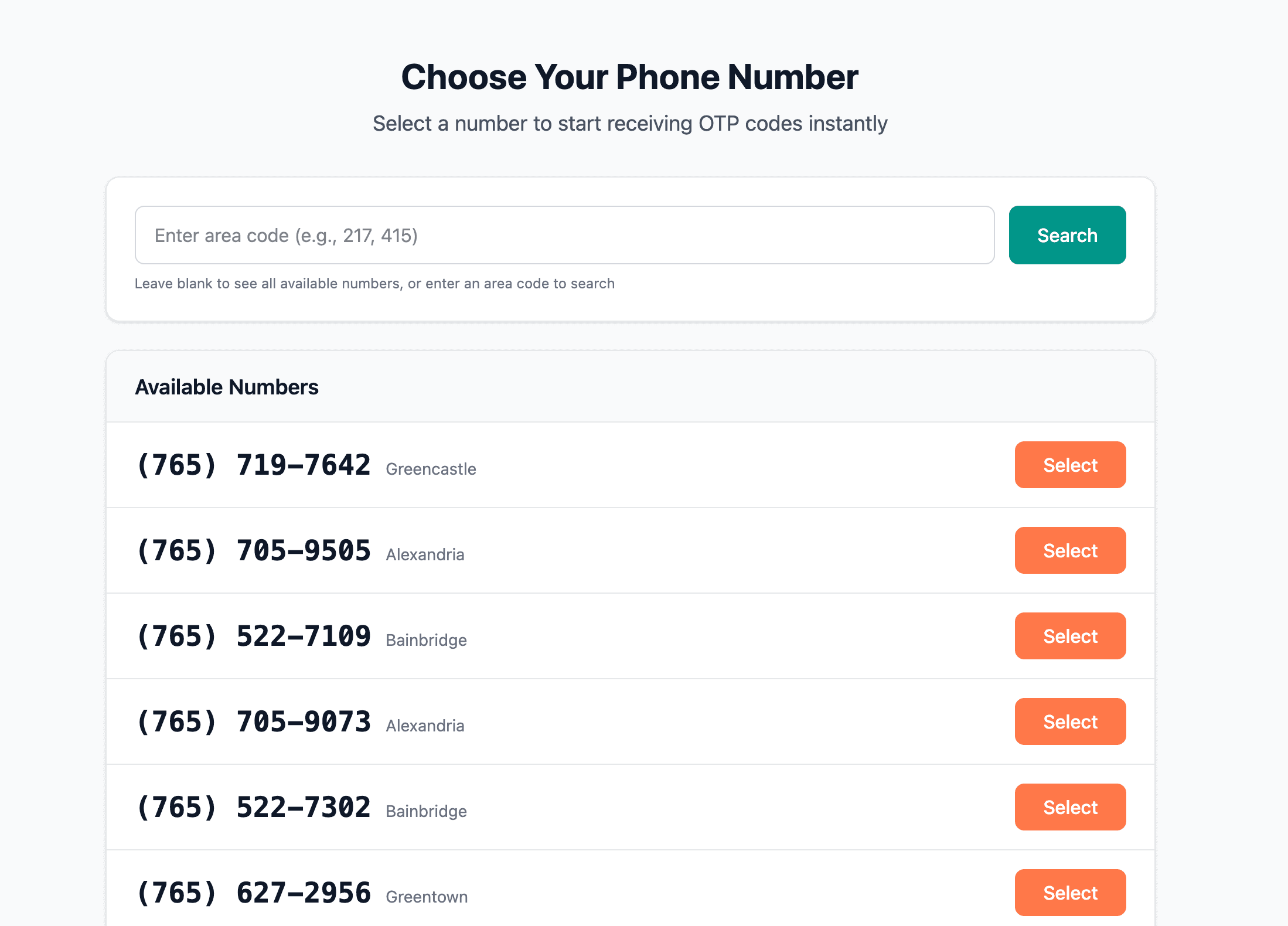The height and width of the screenshot is (926, 1288).
Task: Click the Choose Your Phone Number heading
Action: (x=630, y=77)
